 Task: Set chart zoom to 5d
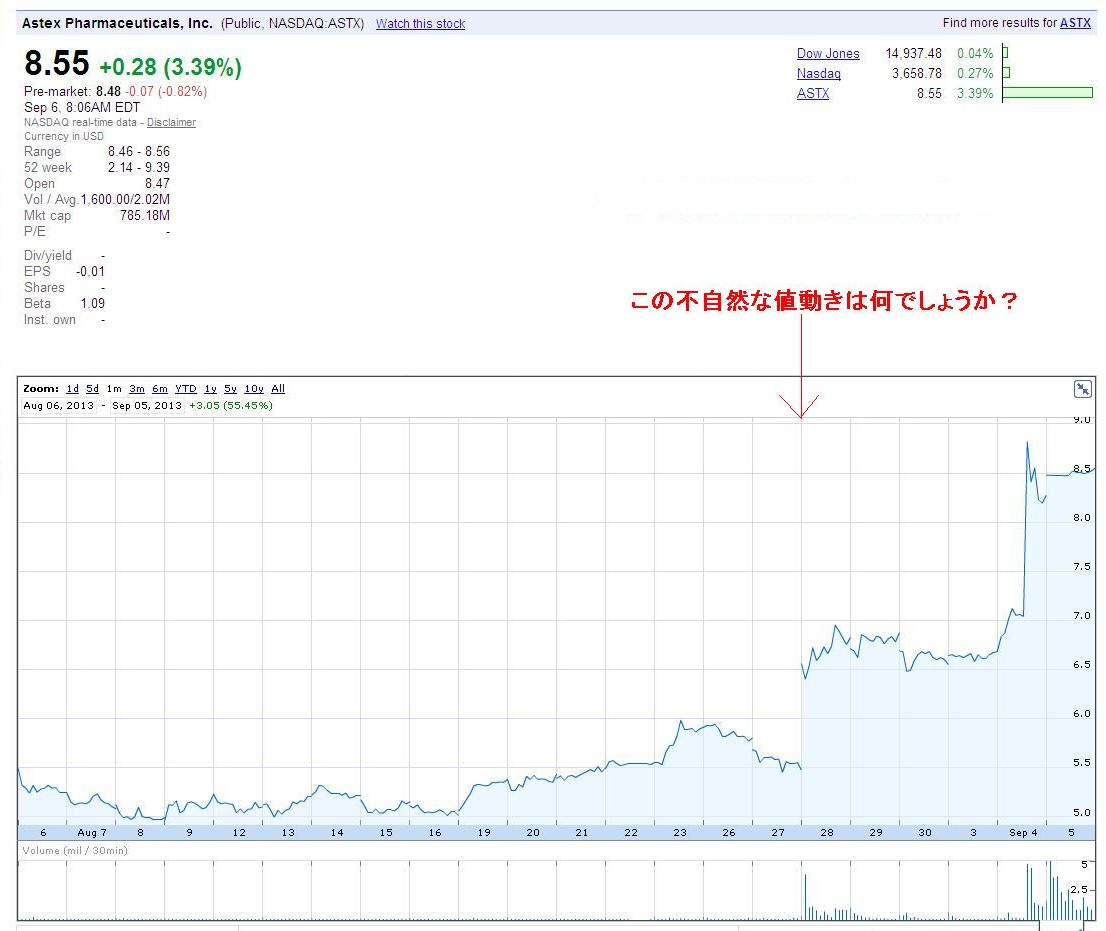[x=92, y=389]
